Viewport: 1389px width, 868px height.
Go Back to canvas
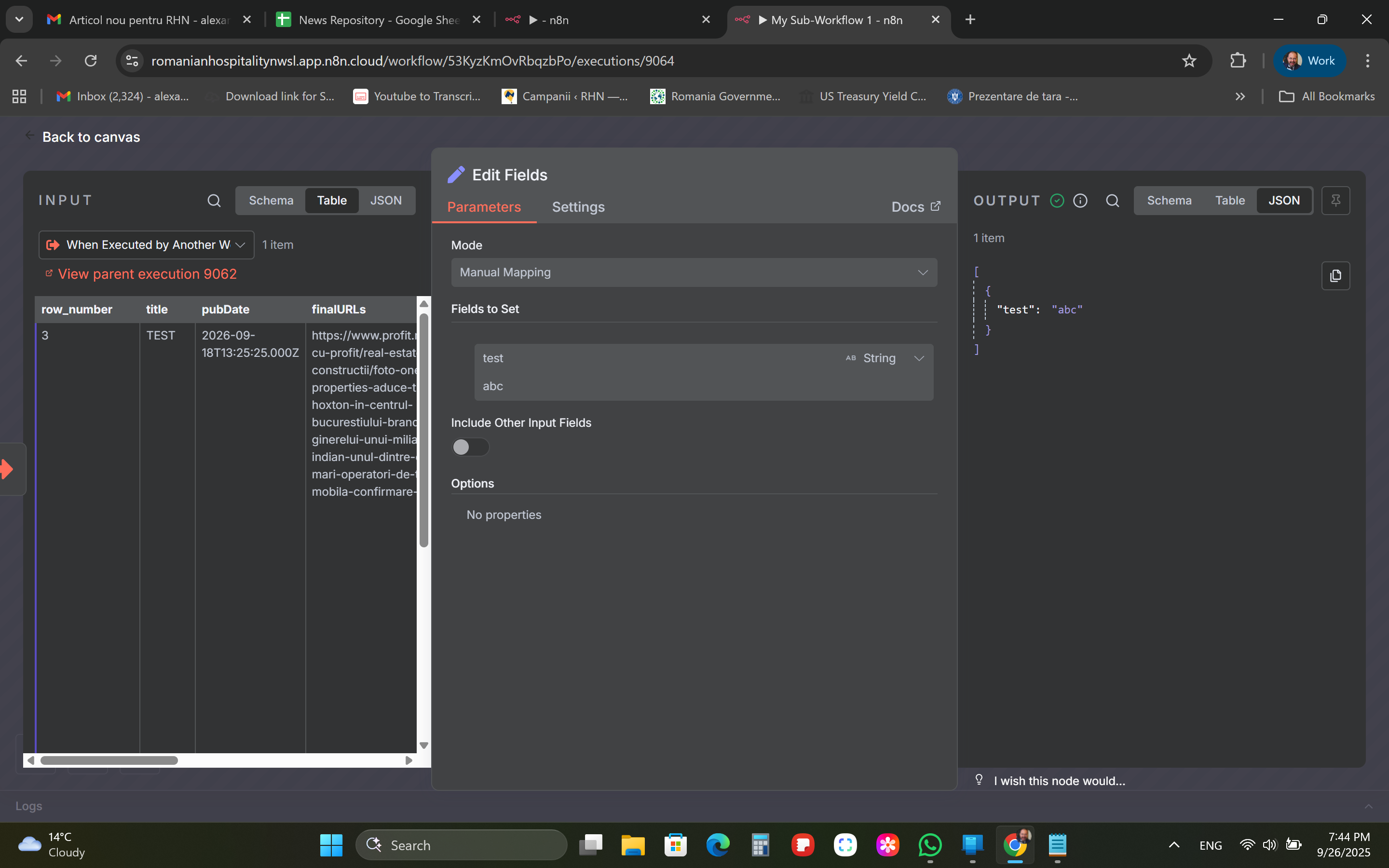coord(91,137)
